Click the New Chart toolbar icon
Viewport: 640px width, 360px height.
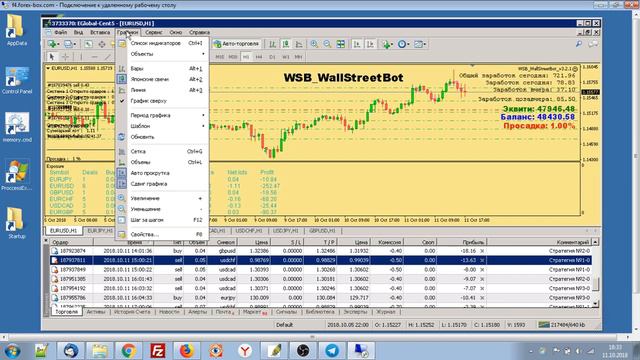click(53, 44)
